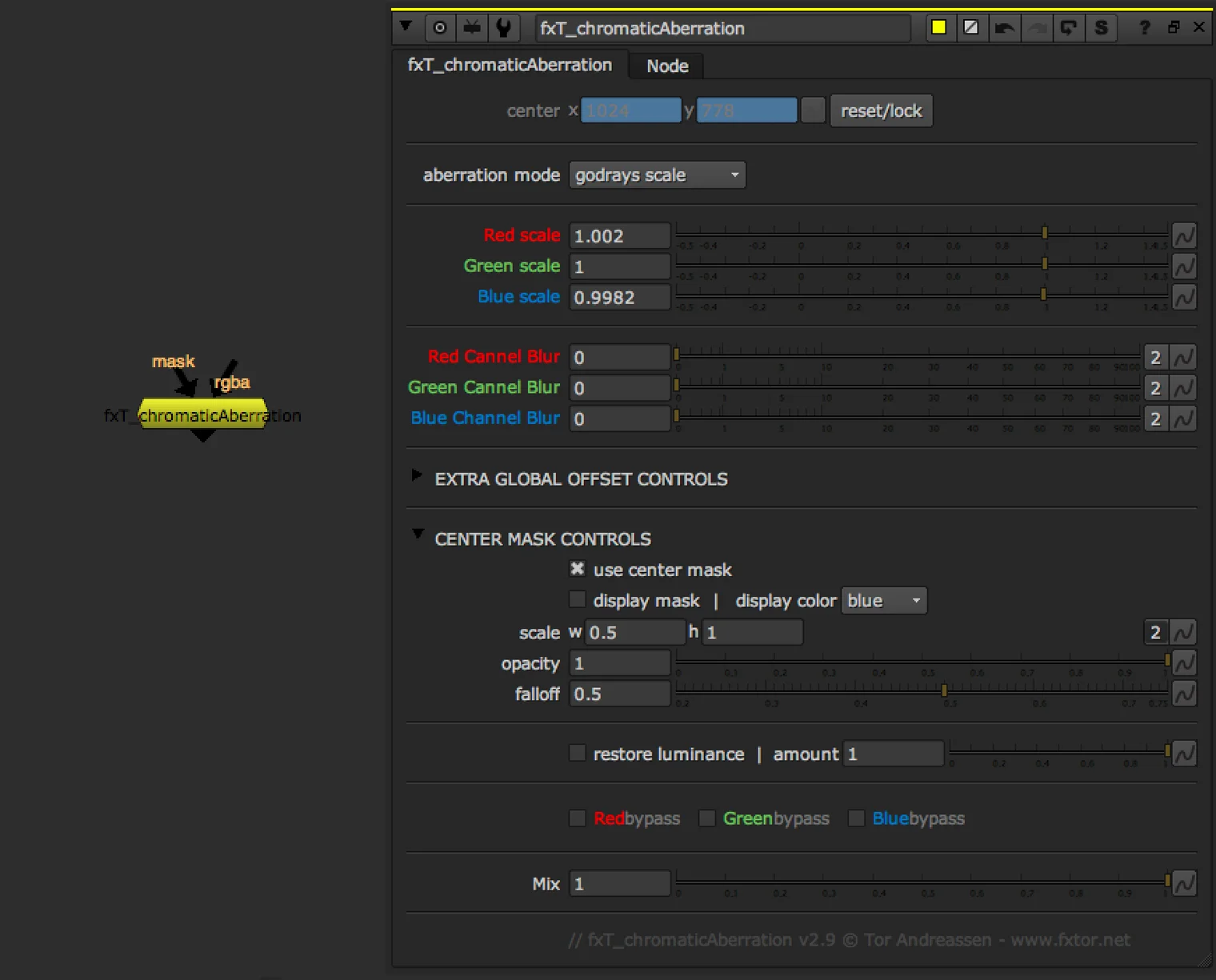This screenshot has height=980, width=1216.
Task: Select the fxT_chromaticAberration tab
Action: 511,65
